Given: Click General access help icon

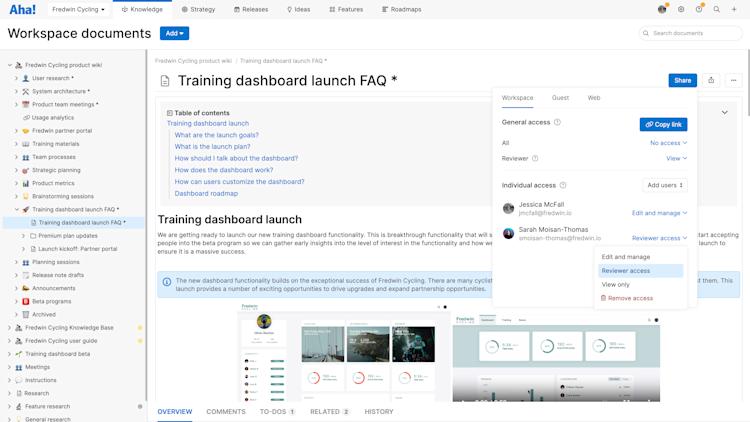Looking at the screenshot, I should coord(557,122).
